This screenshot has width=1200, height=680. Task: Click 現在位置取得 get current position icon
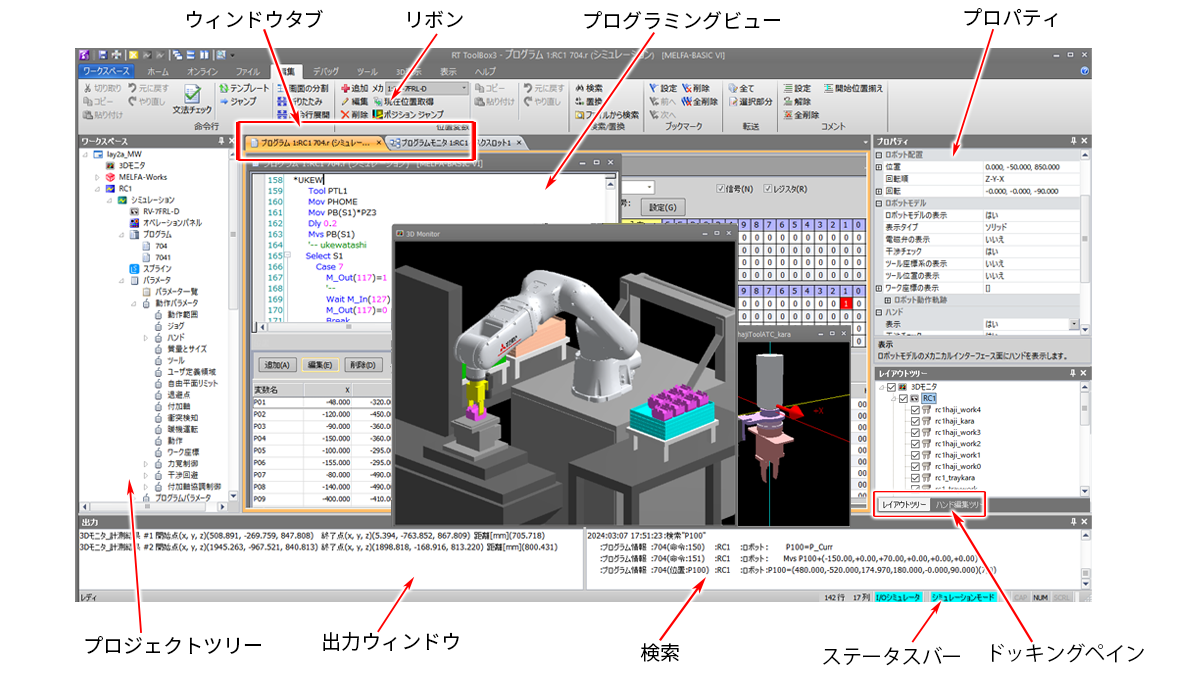[378, 101]
